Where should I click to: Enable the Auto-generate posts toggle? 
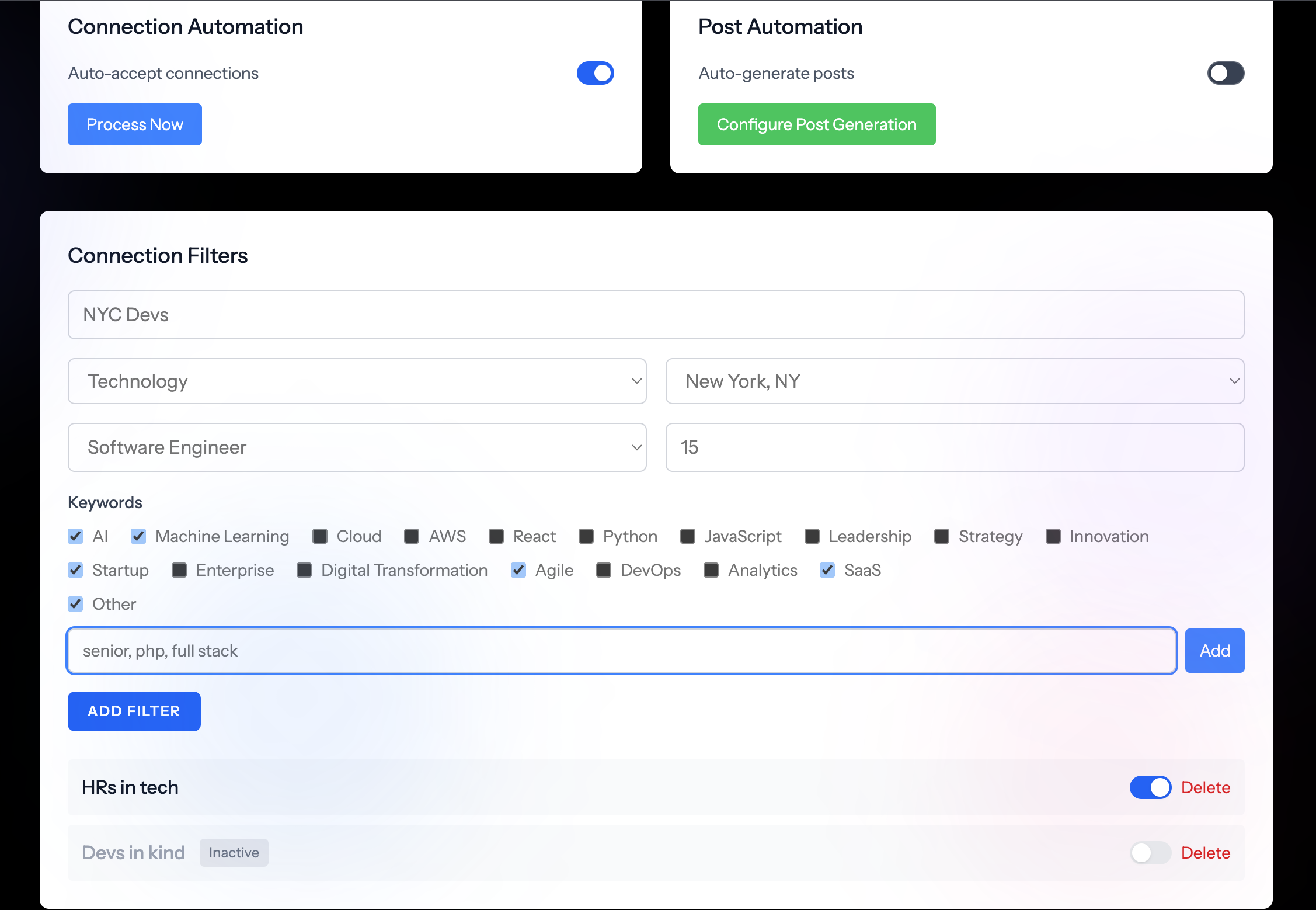(1226, 73)
